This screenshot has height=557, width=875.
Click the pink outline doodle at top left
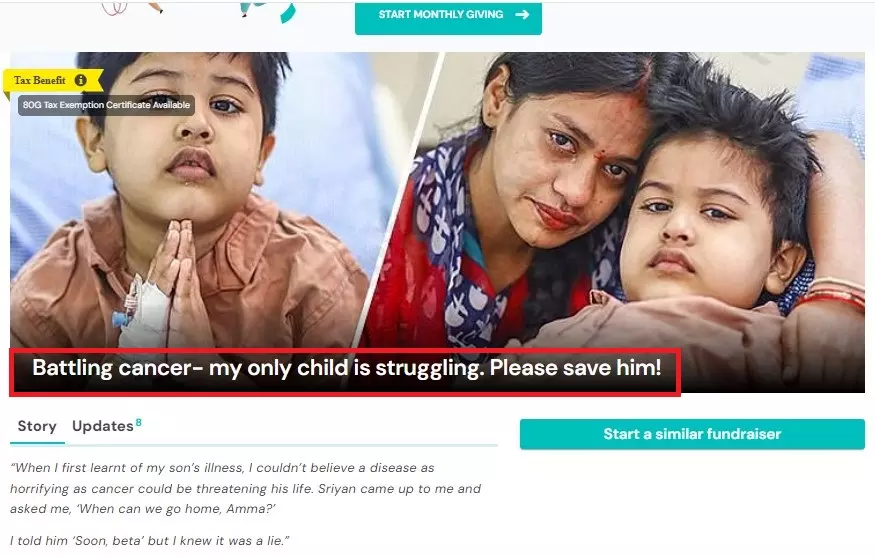coord(115,8)
